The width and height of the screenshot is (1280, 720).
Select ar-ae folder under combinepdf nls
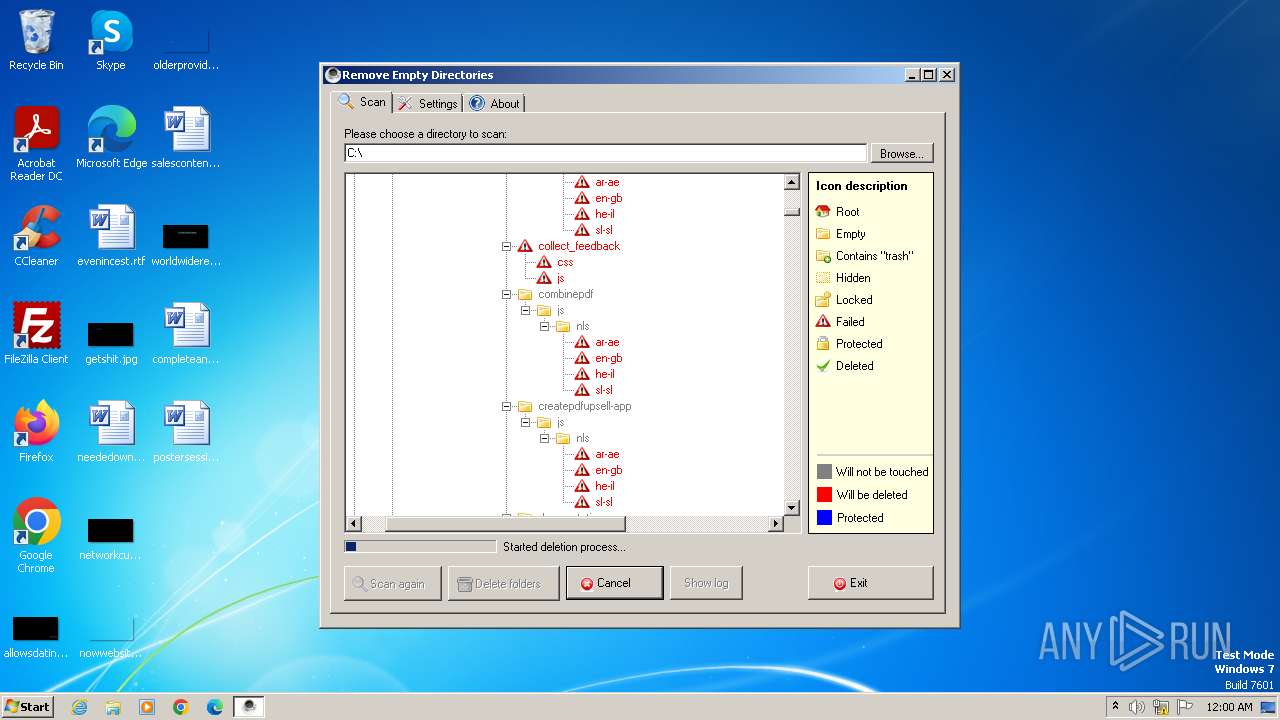607,342
